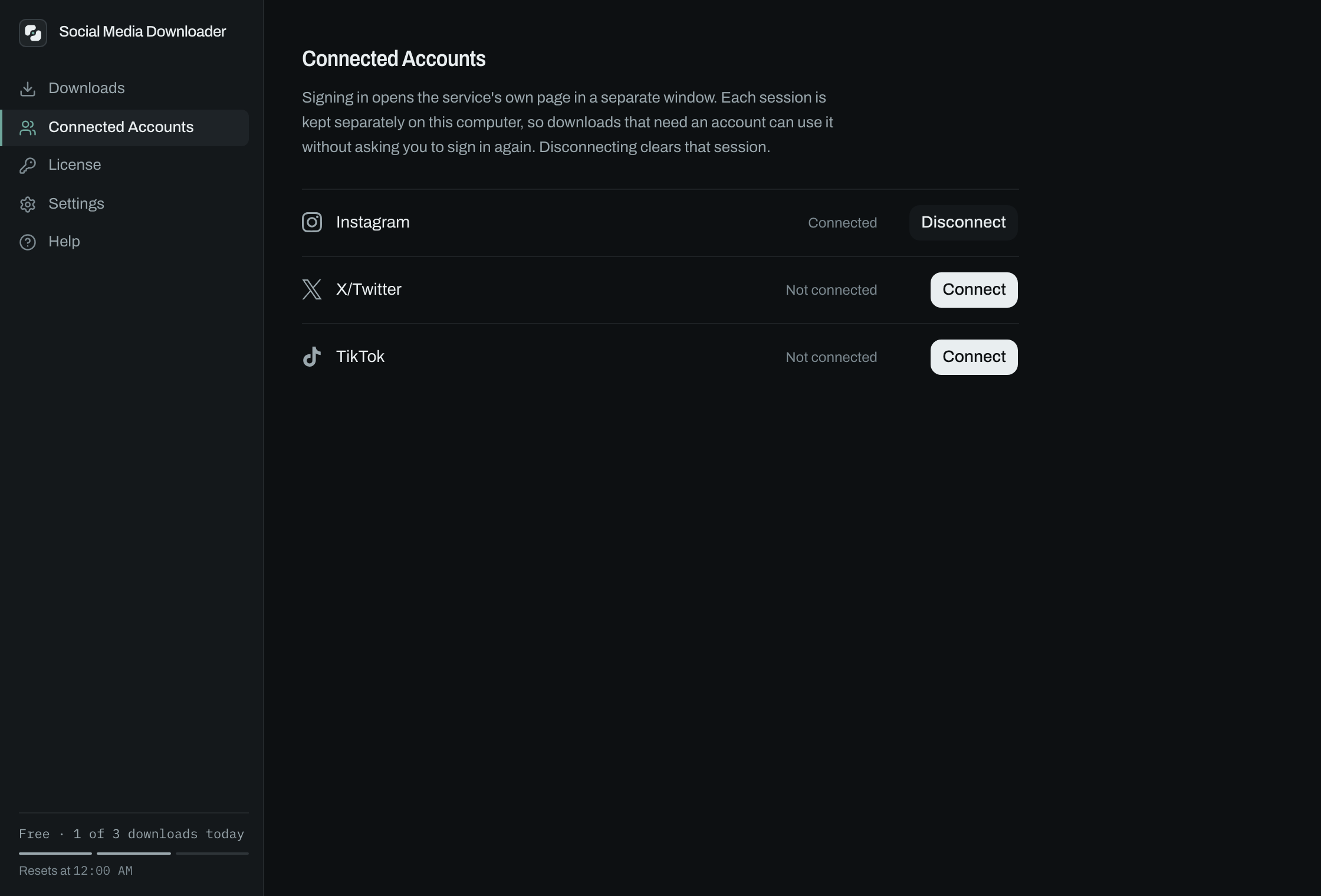The image size is (1321, 896).
Task: Click X/Twitter's Not connected status
Action: pyautogui.click(x=831, y=290)
